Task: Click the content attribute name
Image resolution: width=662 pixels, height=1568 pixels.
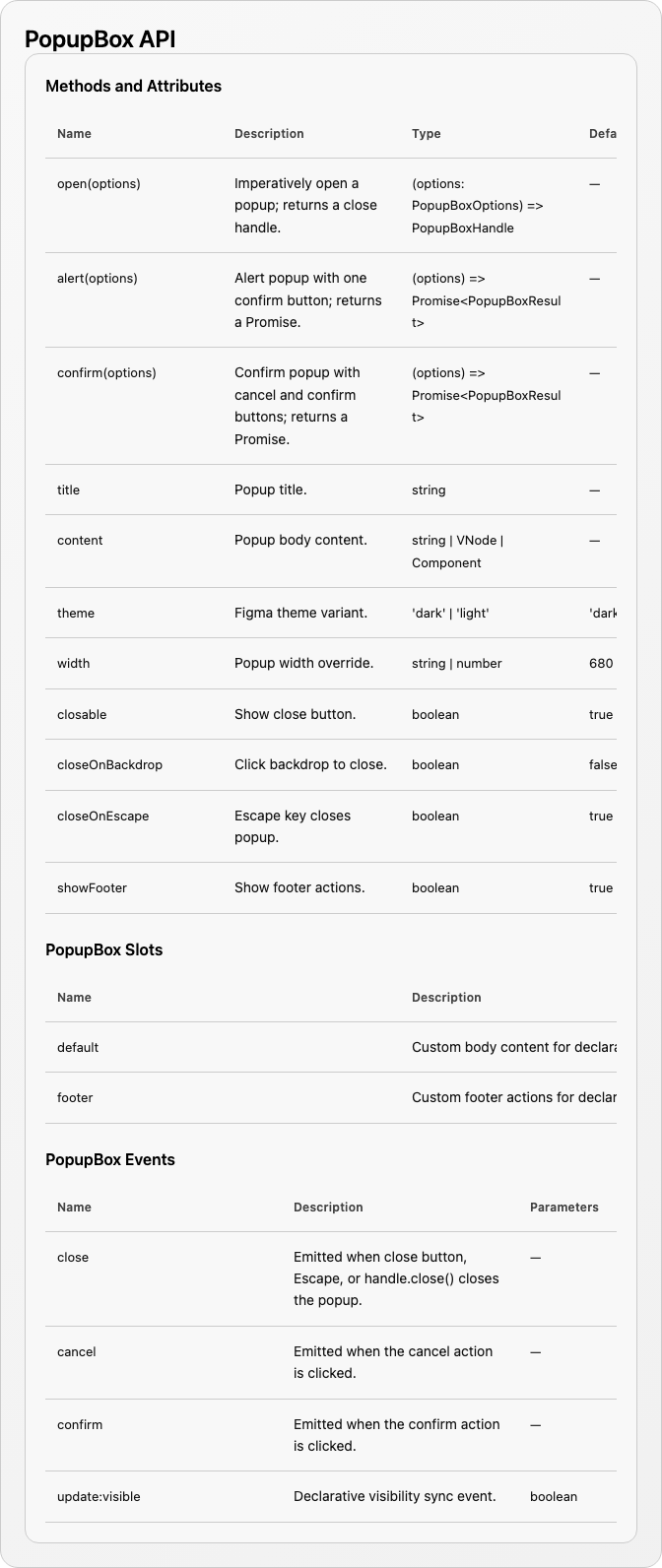Action: point(80,541)
